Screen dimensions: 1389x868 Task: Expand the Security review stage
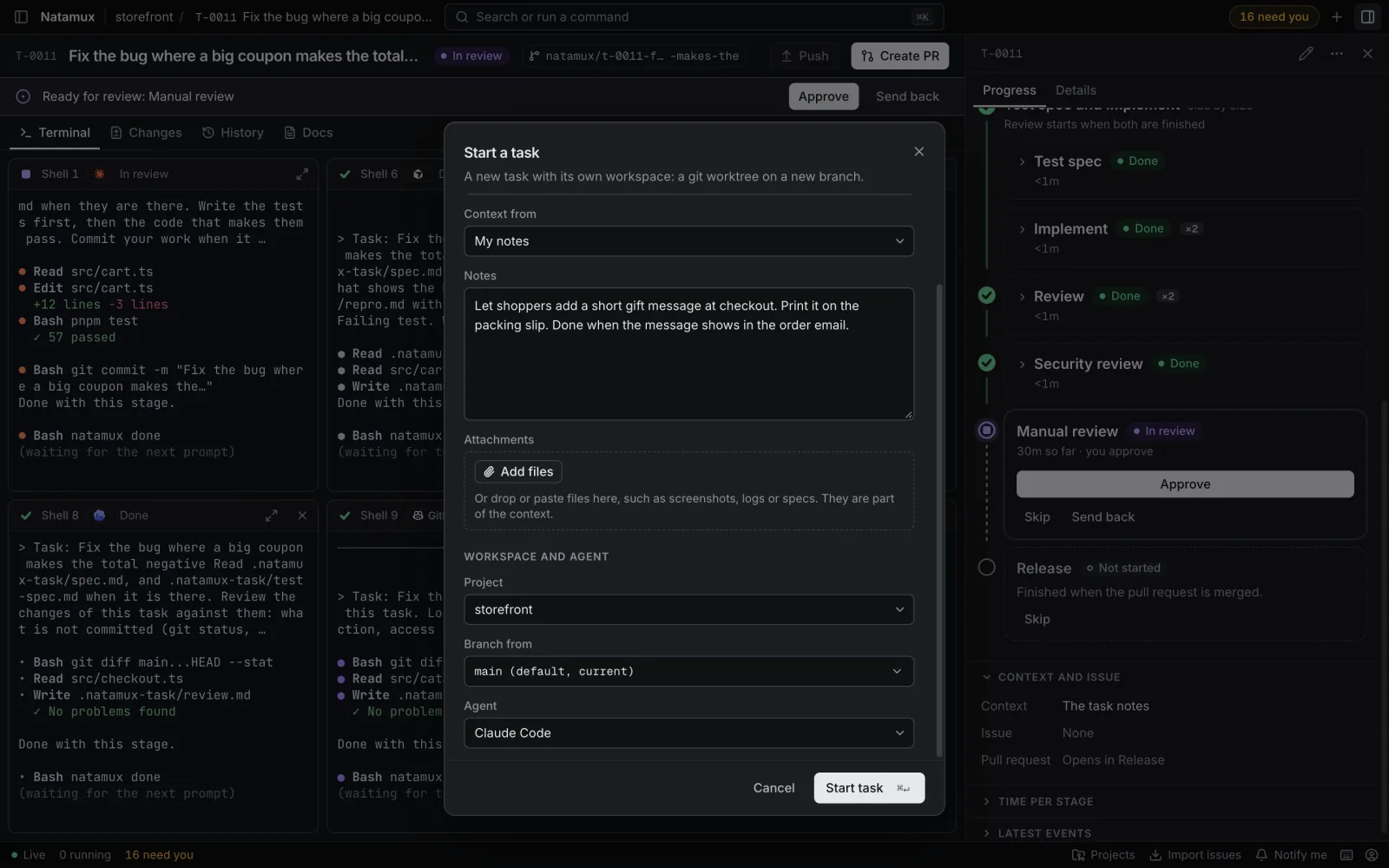click(1023, 364)
